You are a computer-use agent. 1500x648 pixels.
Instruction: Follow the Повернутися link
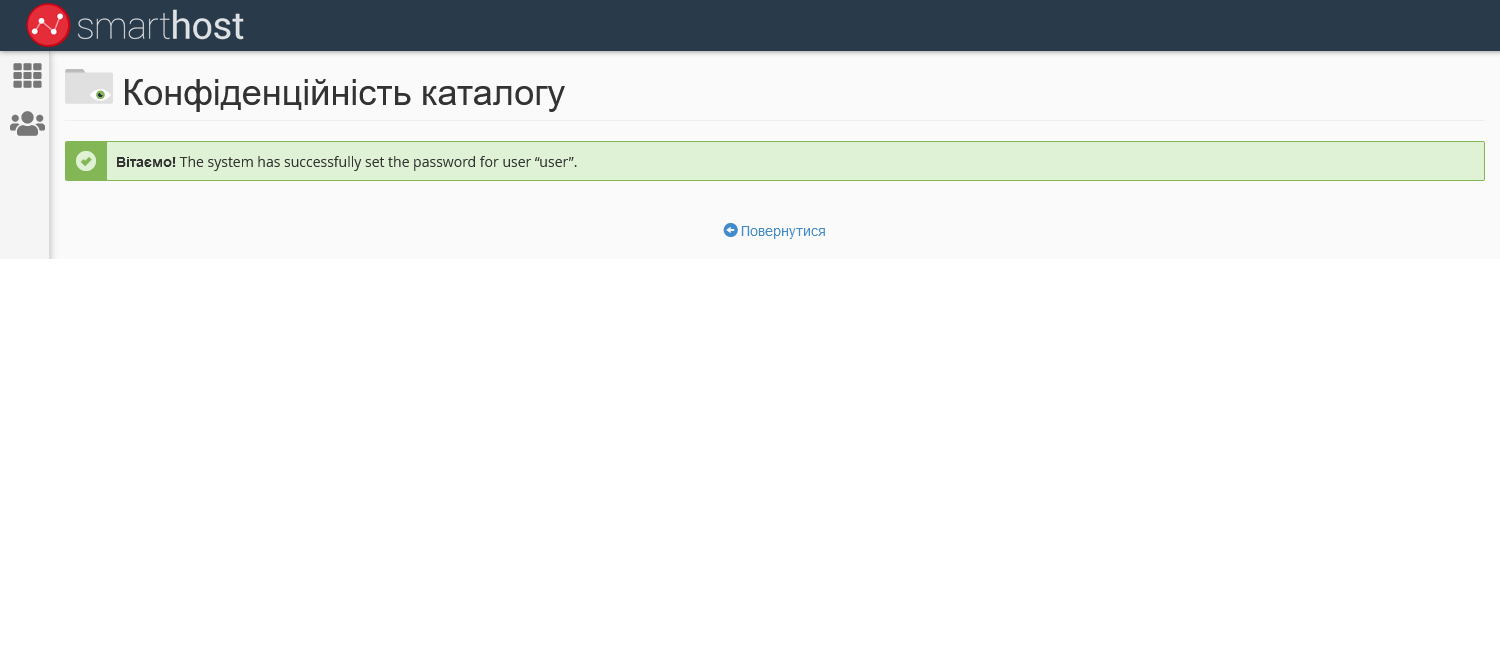point(783,231)
